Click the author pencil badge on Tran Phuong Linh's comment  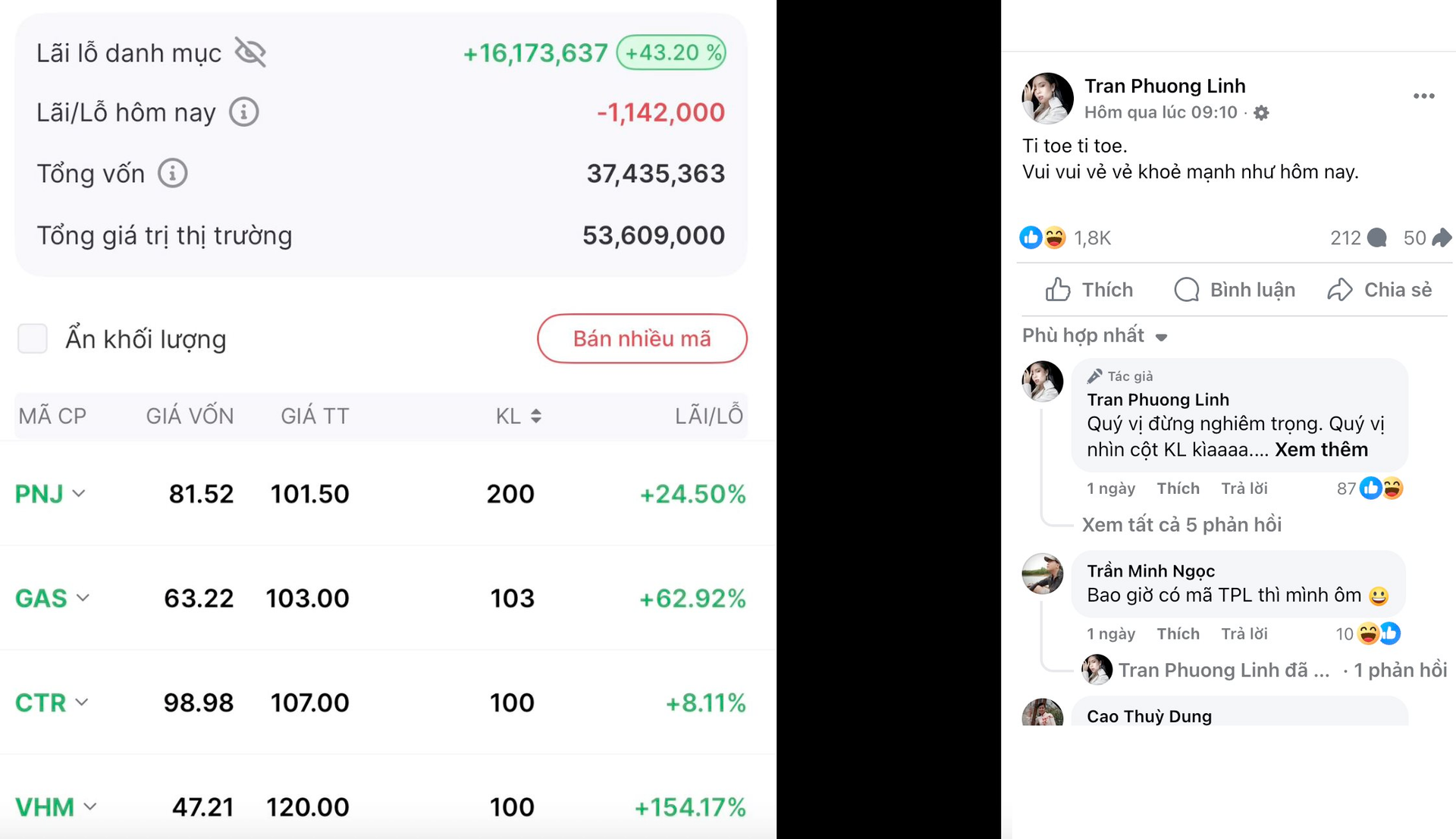[1095, 375]
